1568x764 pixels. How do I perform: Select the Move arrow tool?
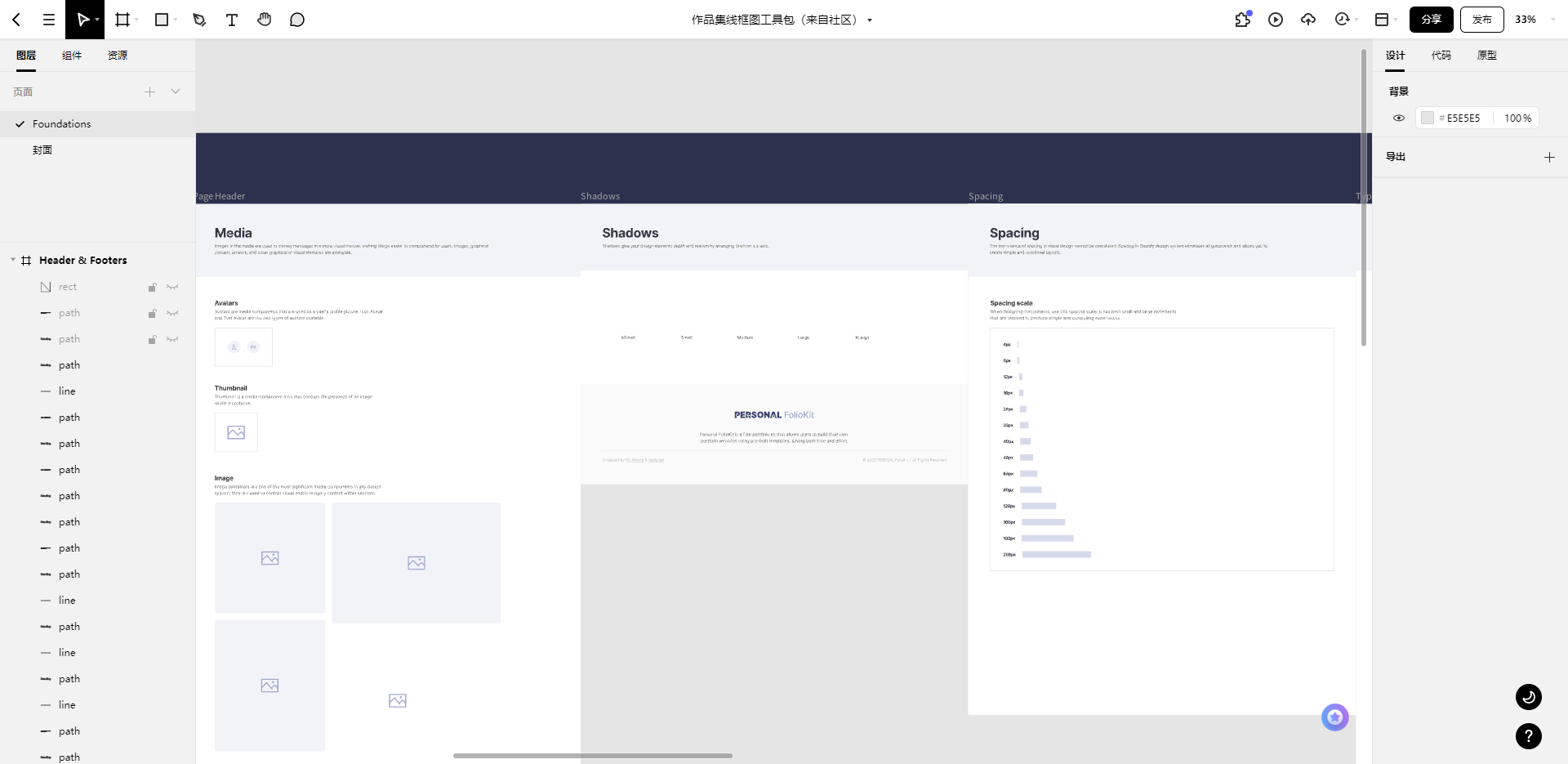tap(82, 20)
